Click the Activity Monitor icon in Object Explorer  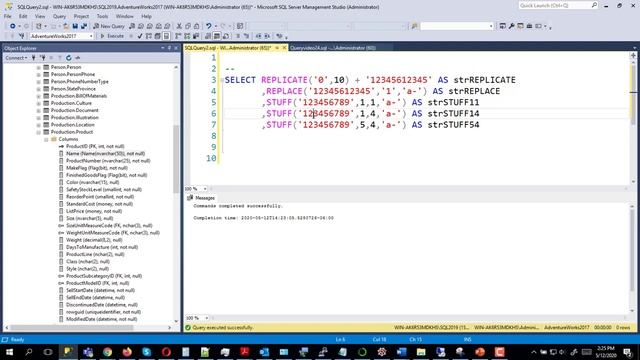pyautogui.click(x=78, y=58)
